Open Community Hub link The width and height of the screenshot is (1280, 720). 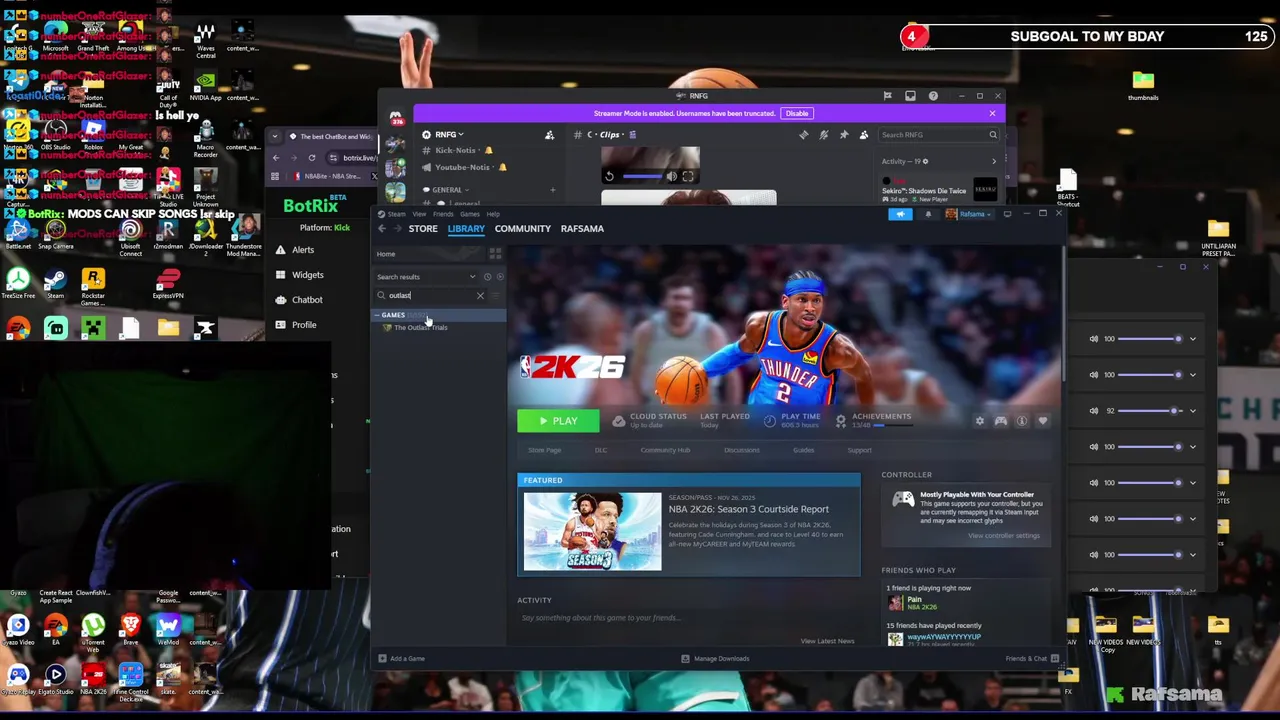[x=665, y=450]
